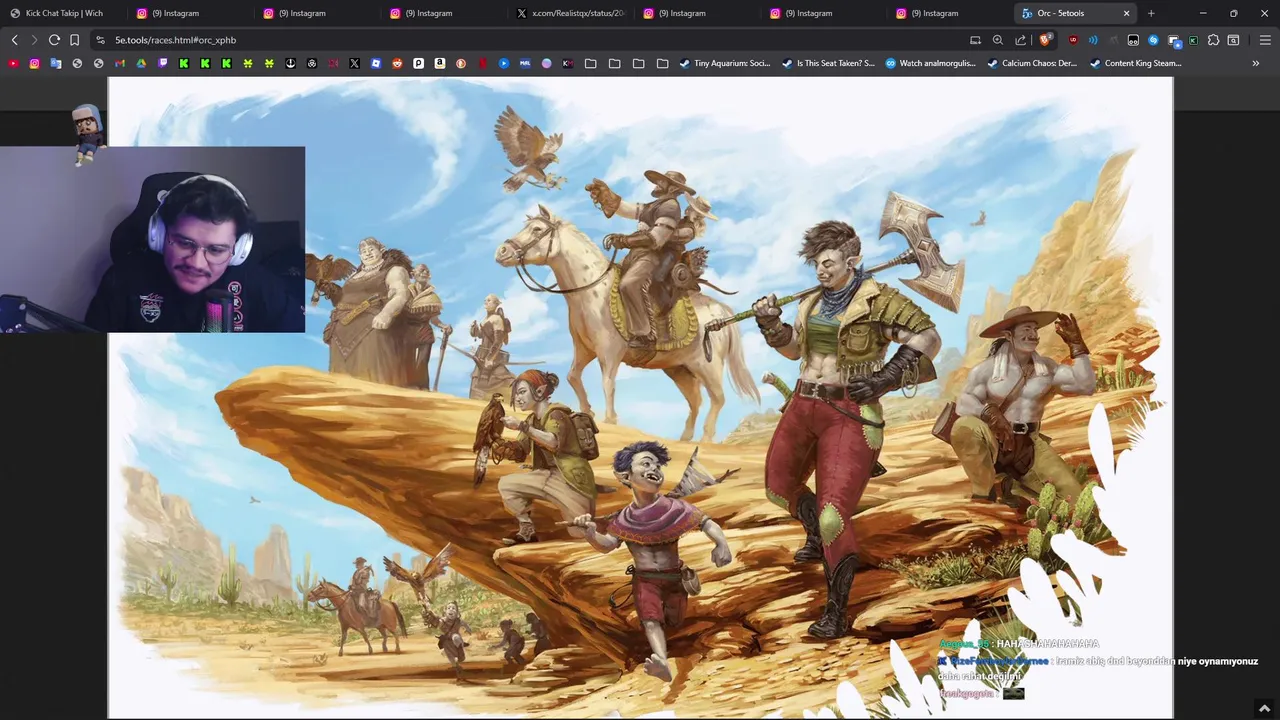Screen dimensions: 1280x720
Task: Click the X (Twitter) bookmark icon
Action: [x=354, y=63]
